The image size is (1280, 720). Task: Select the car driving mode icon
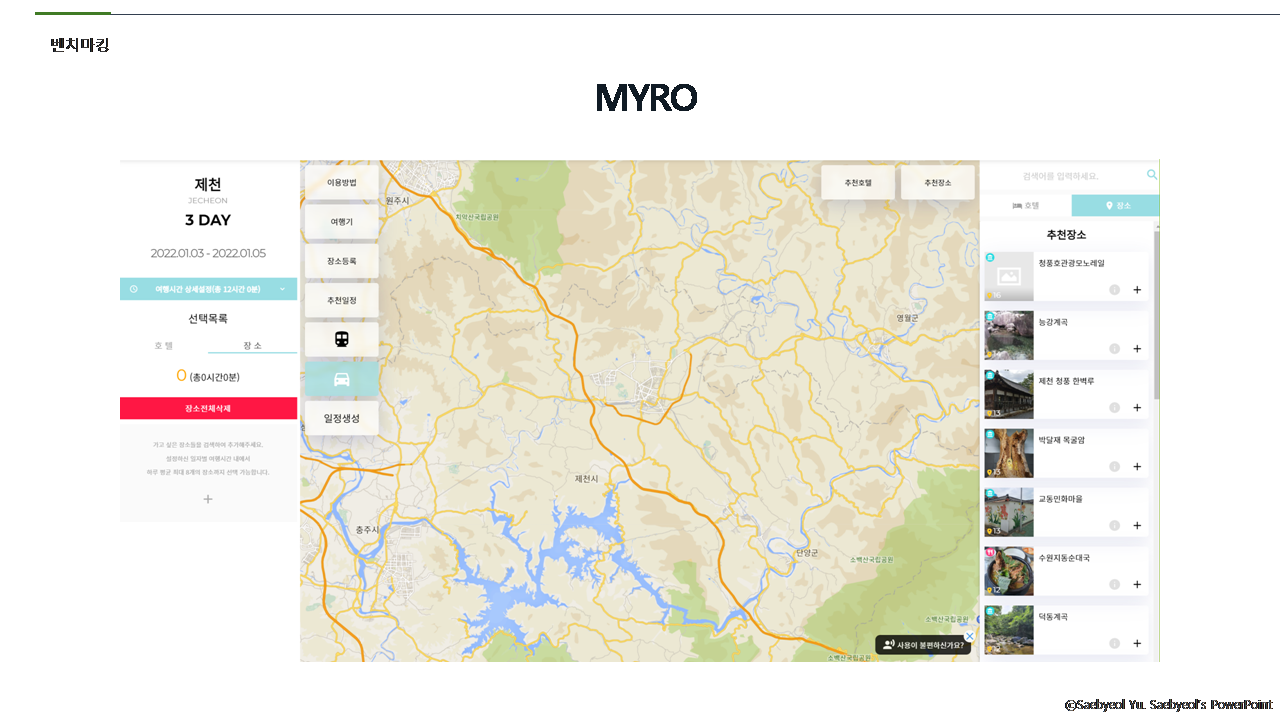tap(342, 379)
